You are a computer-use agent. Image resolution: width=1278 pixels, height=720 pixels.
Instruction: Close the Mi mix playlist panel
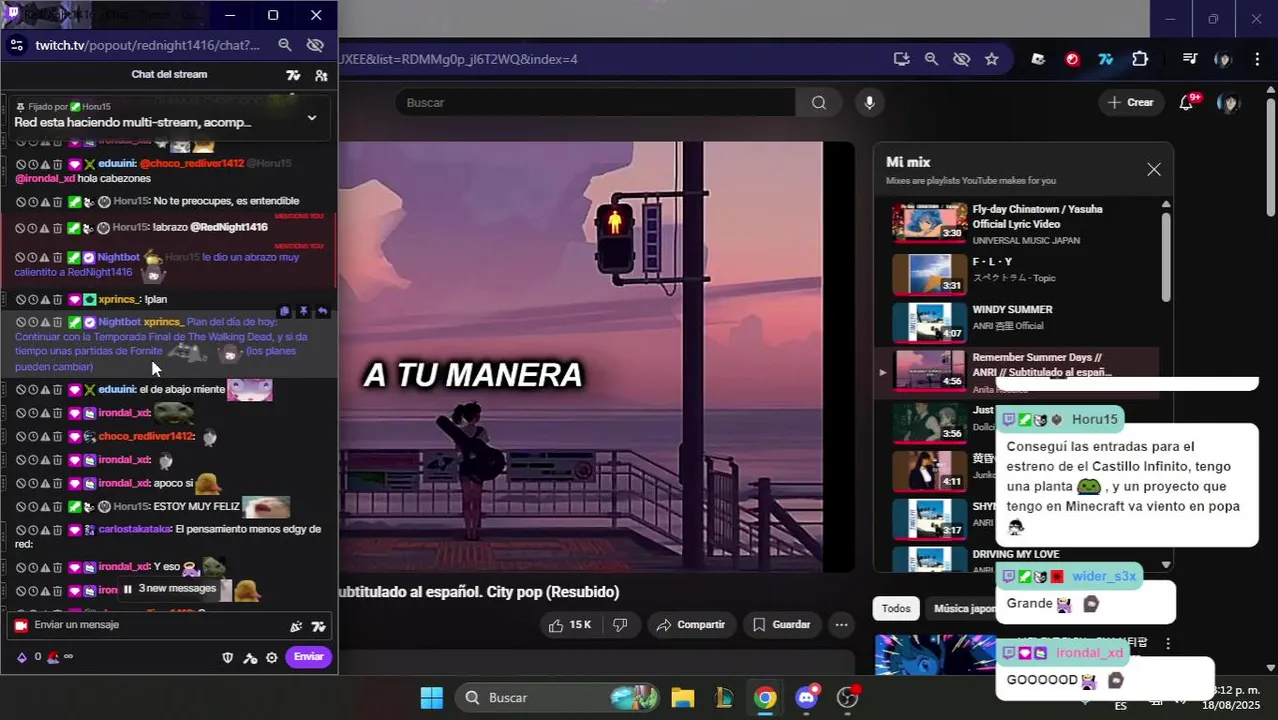[1154, 170]
